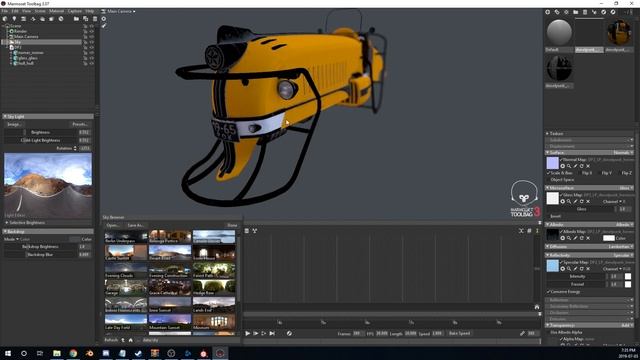This screenshot has height=360, width=640.
Task: Add turntable object icon in scene toolbar
Action: [x=33, y=19]
